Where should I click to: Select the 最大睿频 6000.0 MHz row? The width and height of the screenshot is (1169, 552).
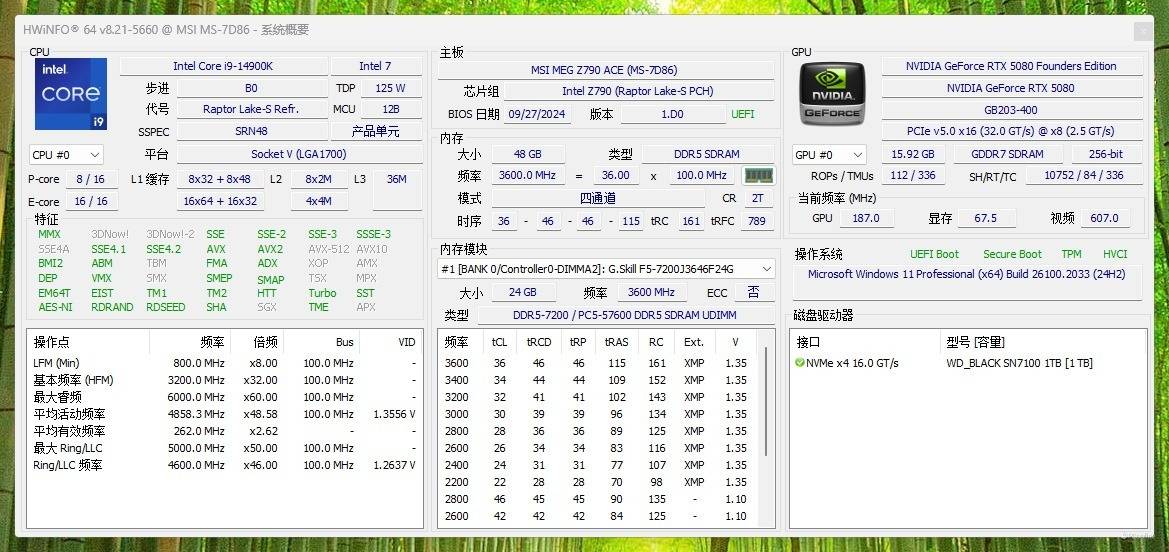click(x=224, y=397)
